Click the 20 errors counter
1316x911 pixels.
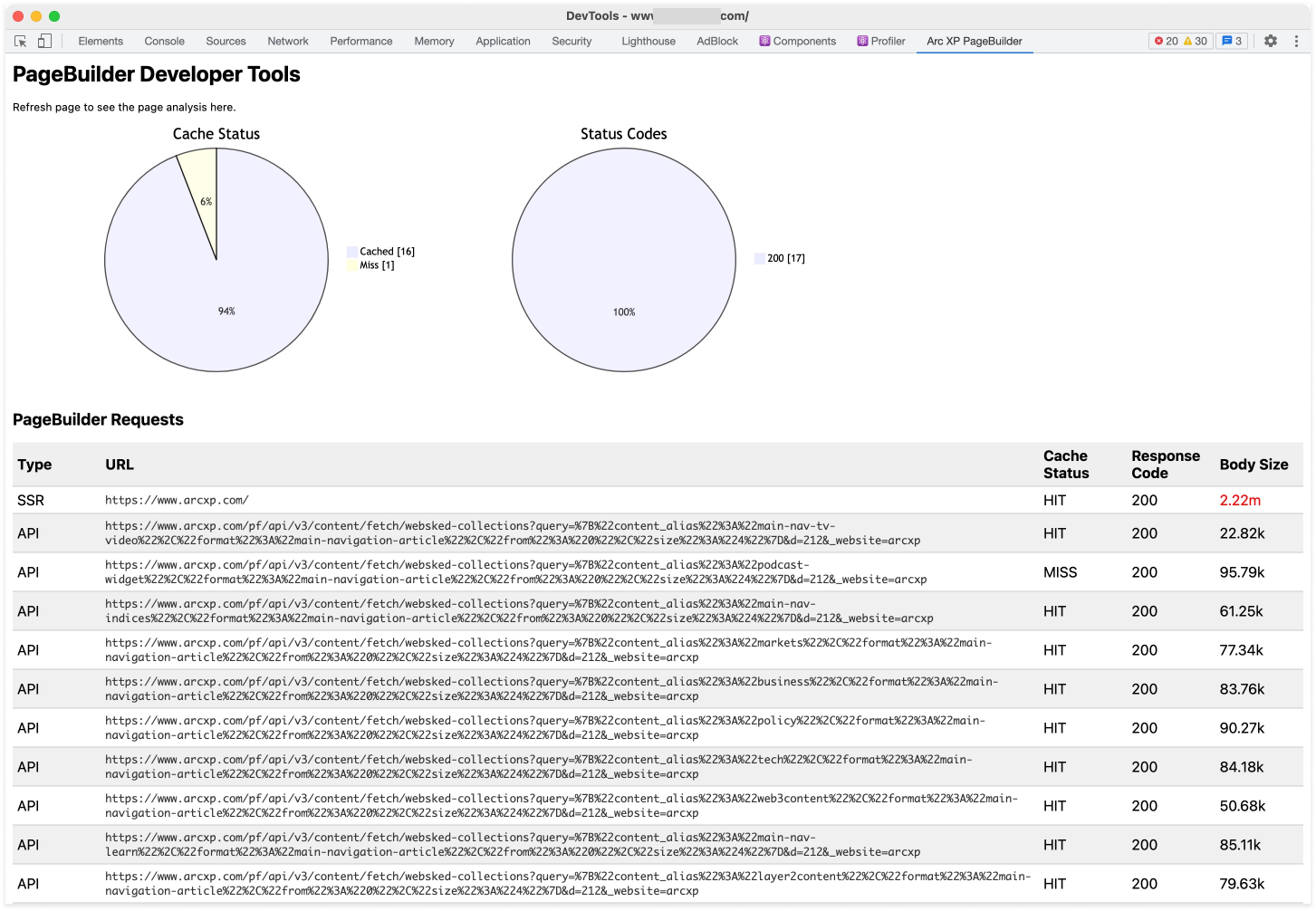point(1167,41)
